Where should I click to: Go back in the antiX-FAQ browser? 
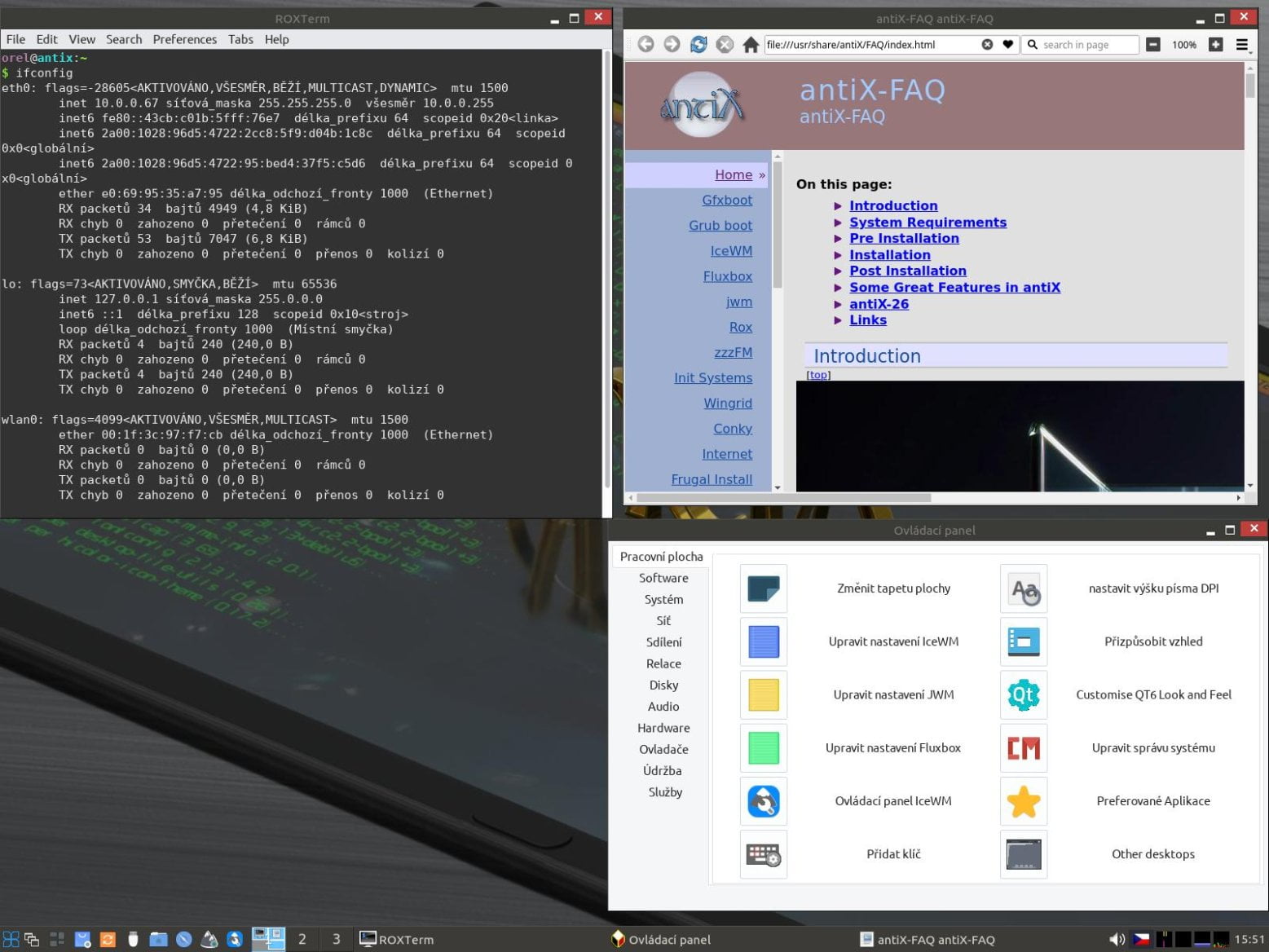tap(646, 44)
